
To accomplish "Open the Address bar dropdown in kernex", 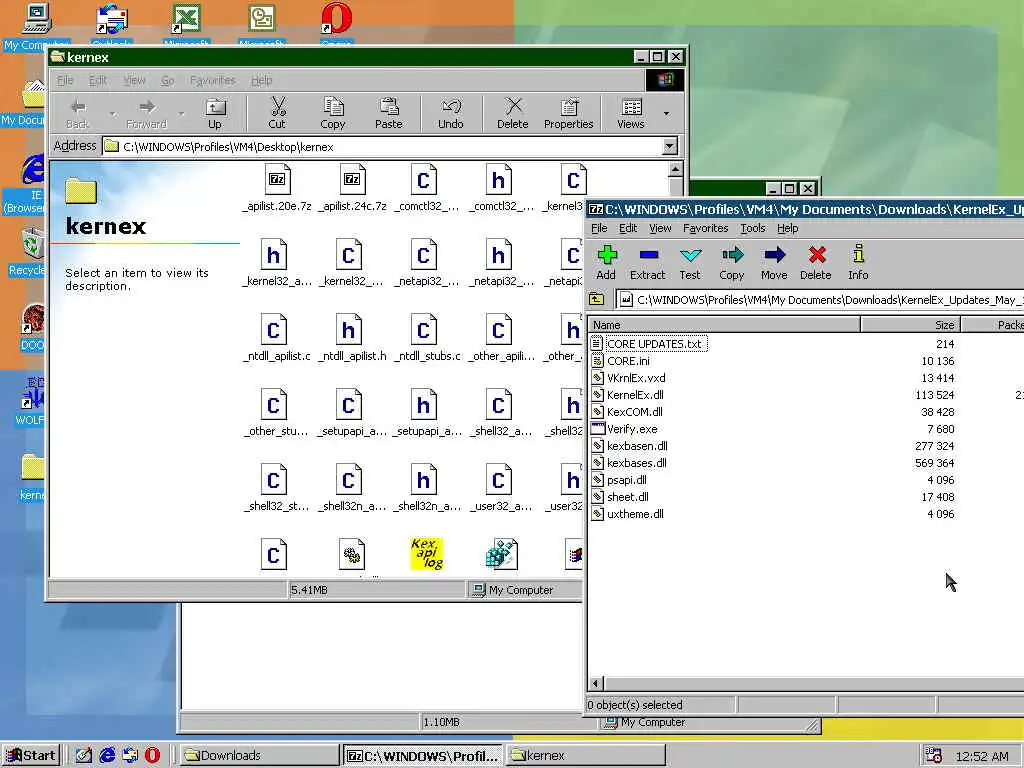I will 670,146.
